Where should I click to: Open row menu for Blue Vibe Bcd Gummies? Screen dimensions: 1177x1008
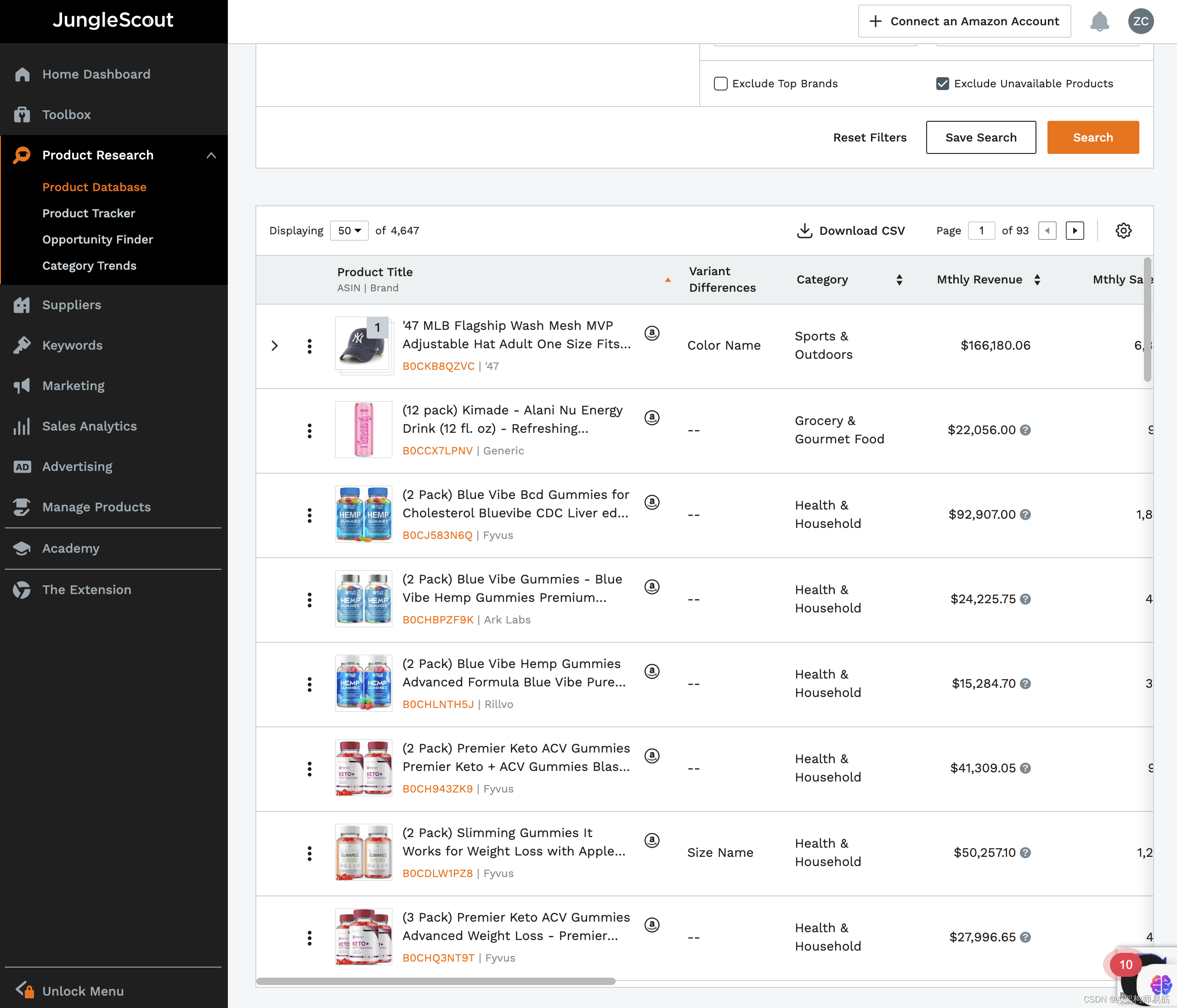[x=310, y=515]
